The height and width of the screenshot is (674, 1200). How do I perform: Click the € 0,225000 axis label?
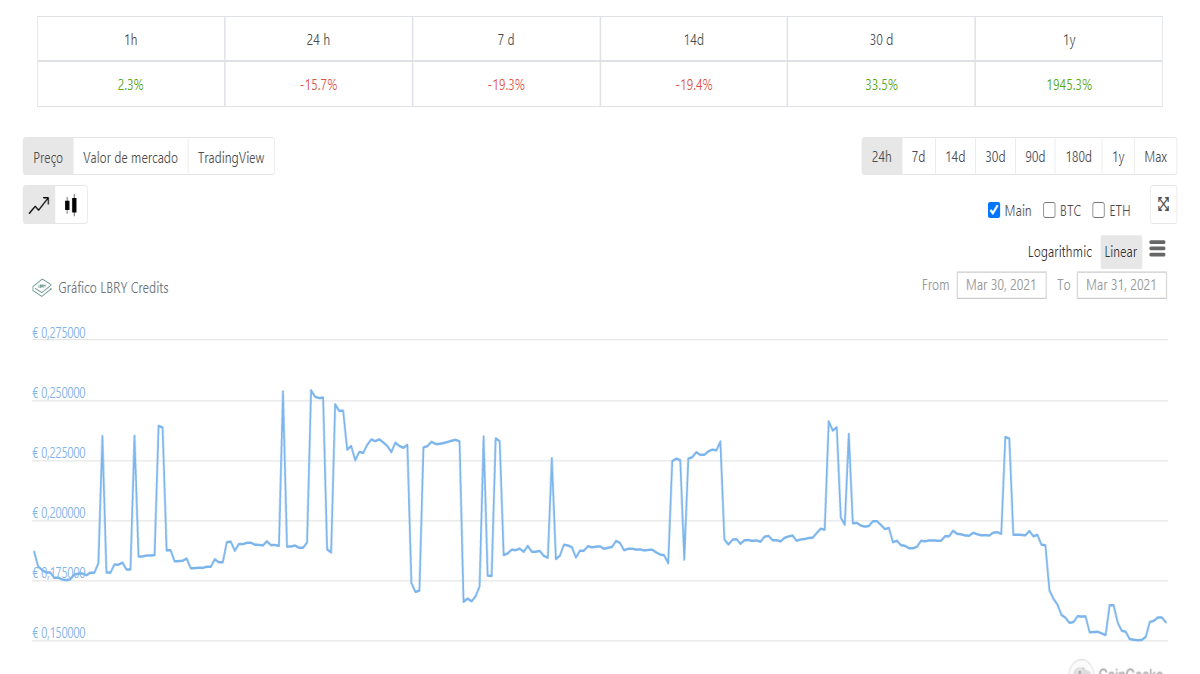(59, 453)
